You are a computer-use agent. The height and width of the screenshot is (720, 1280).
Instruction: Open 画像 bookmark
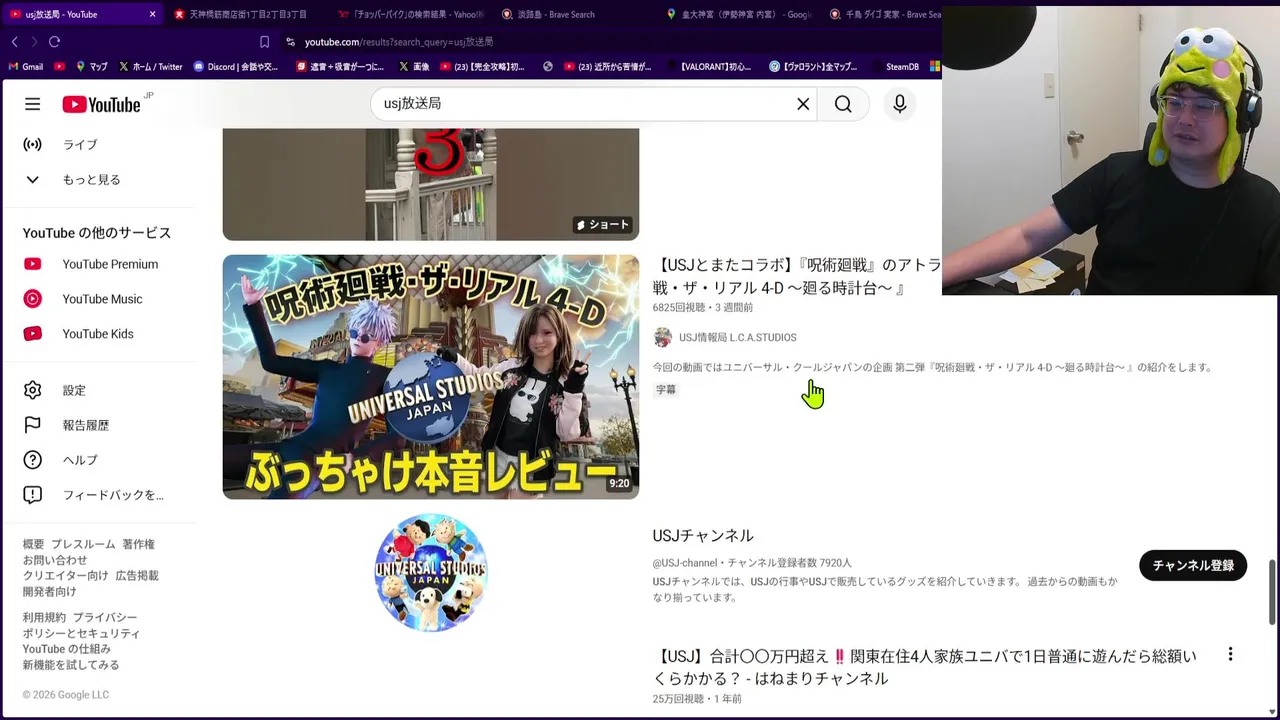(414, 67)
